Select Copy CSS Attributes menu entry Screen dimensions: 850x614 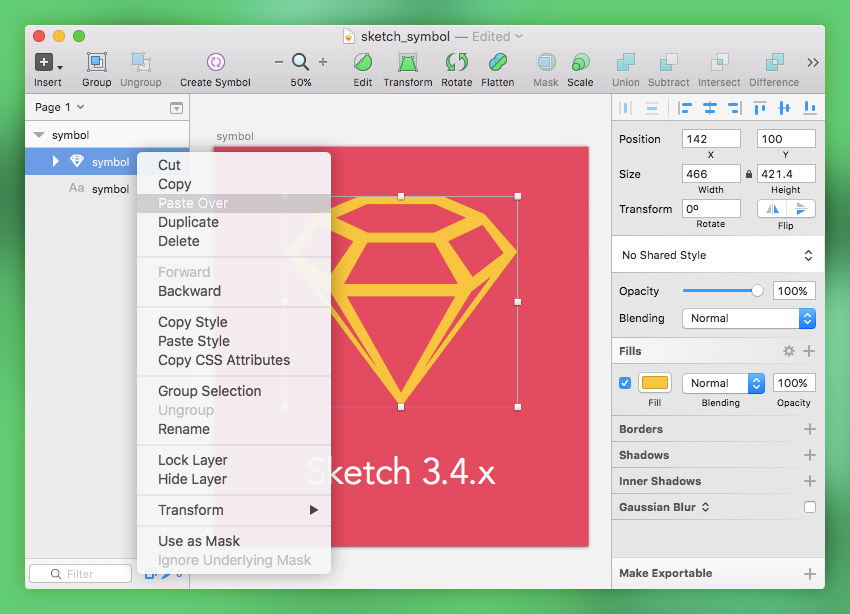click(224, 360)
